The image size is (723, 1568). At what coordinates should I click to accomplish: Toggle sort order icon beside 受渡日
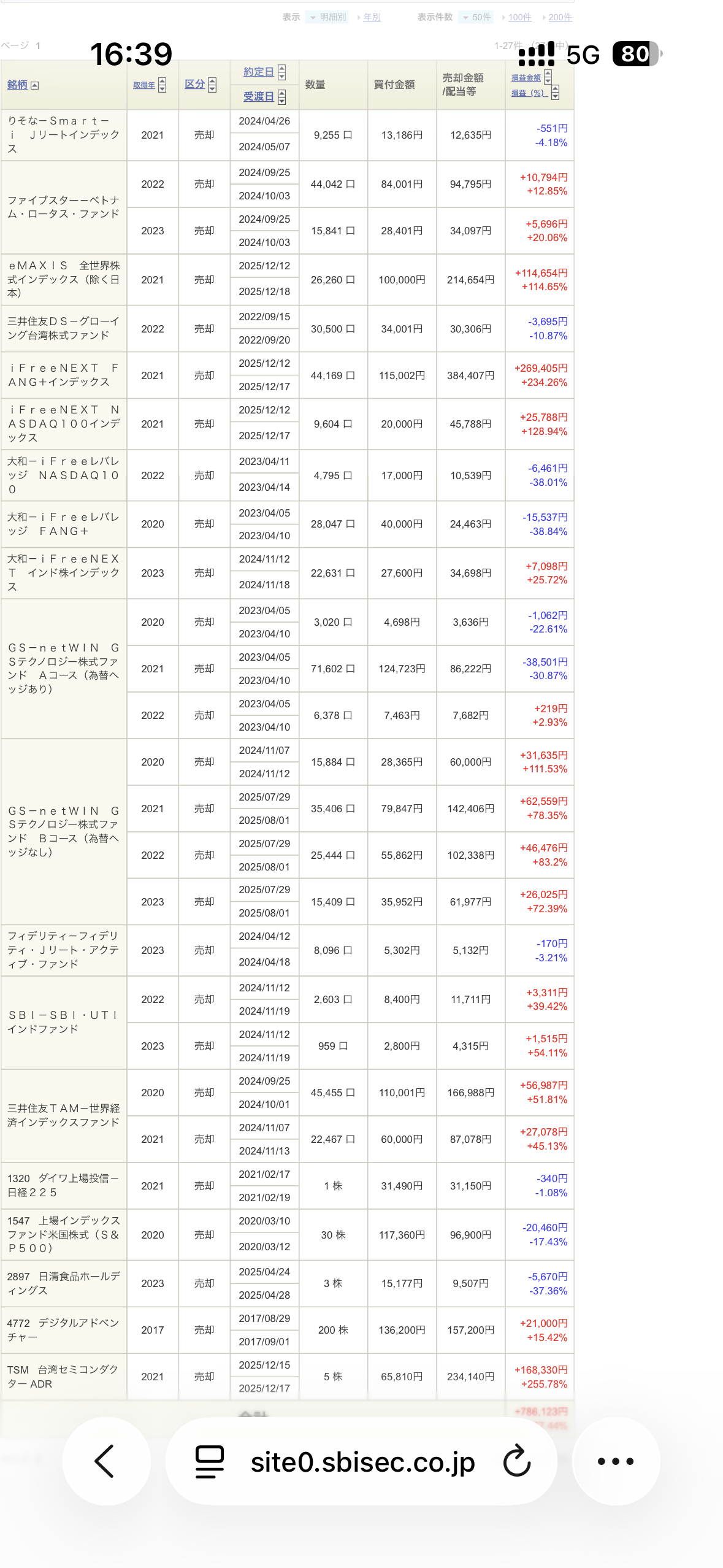tap(281, 97)
